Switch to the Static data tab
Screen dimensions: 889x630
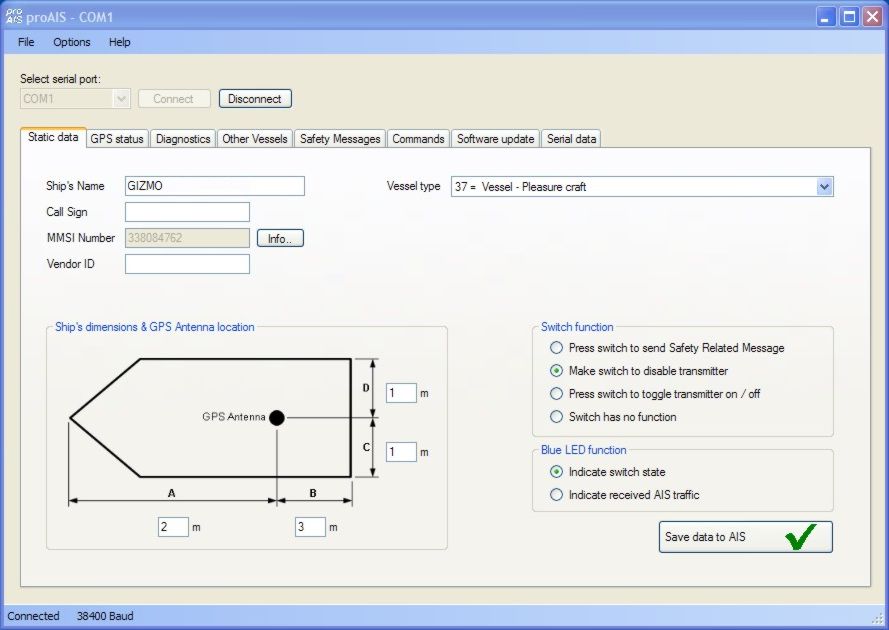coord(53,137)
